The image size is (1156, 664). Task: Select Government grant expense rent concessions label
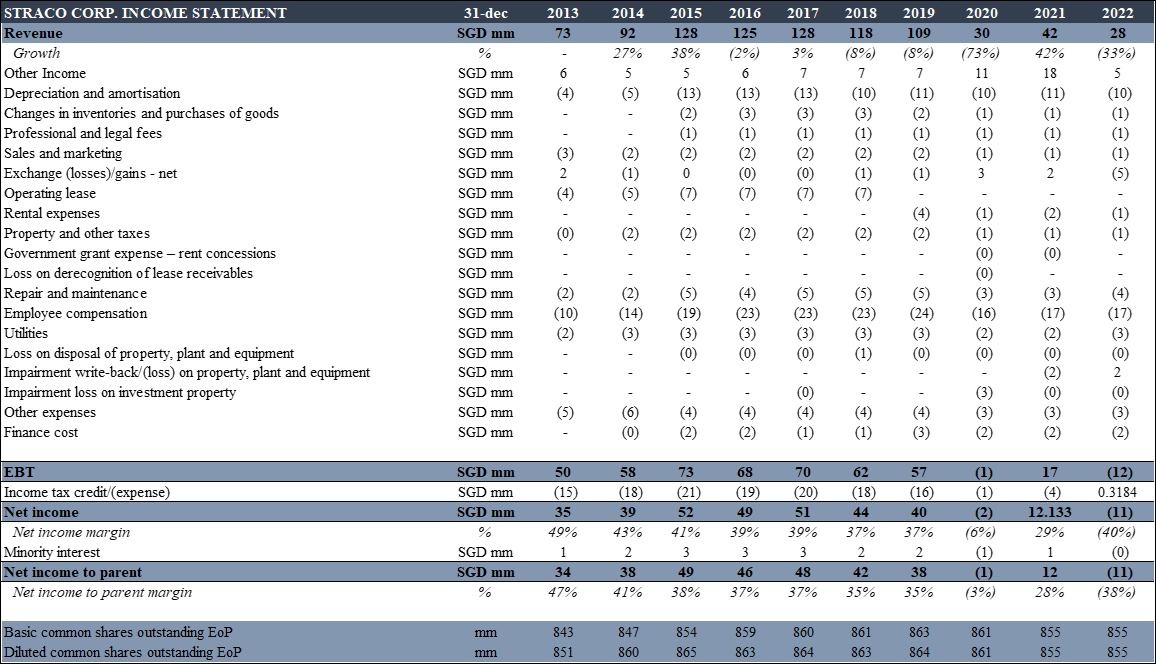pos(140,253)
